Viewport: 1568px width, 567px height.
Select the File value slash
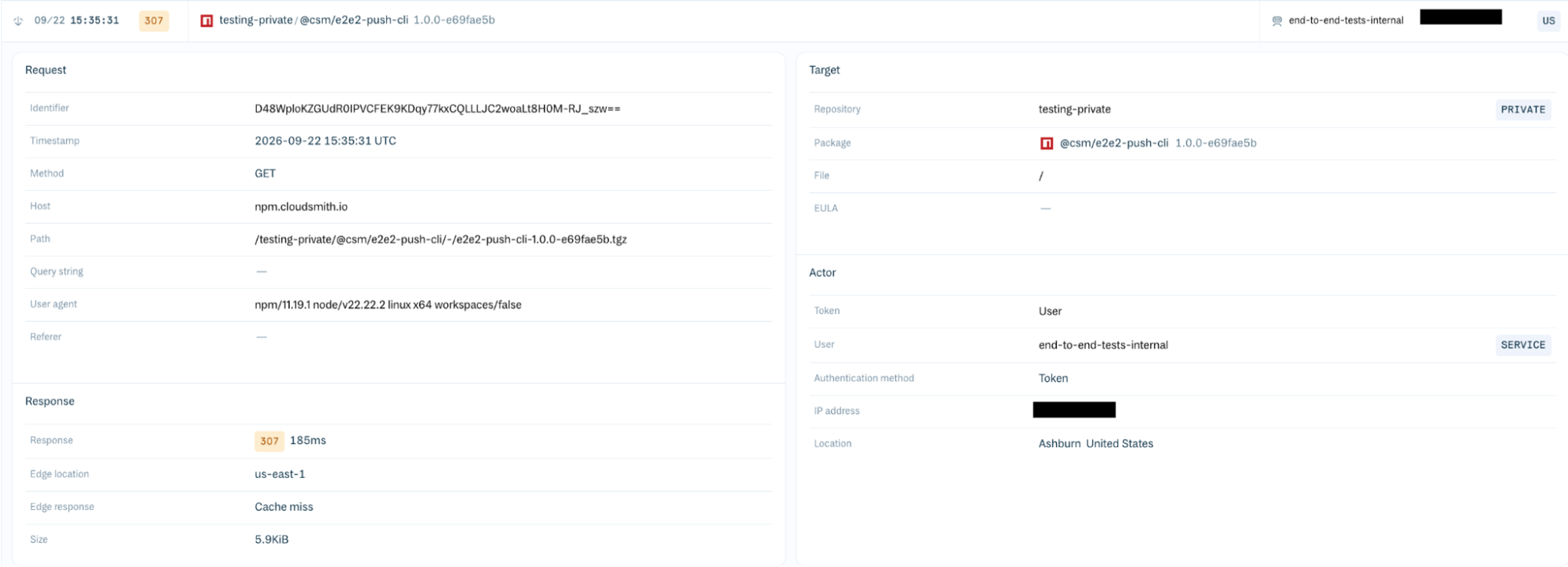click(1041, 176)
